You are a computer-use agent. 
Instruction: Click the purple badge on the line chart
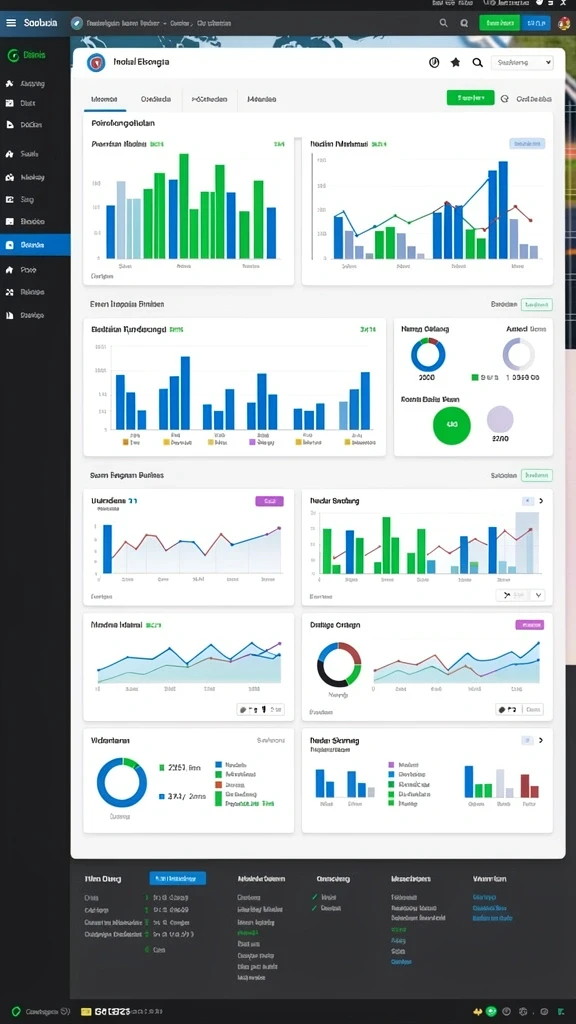tap(269, 501)
